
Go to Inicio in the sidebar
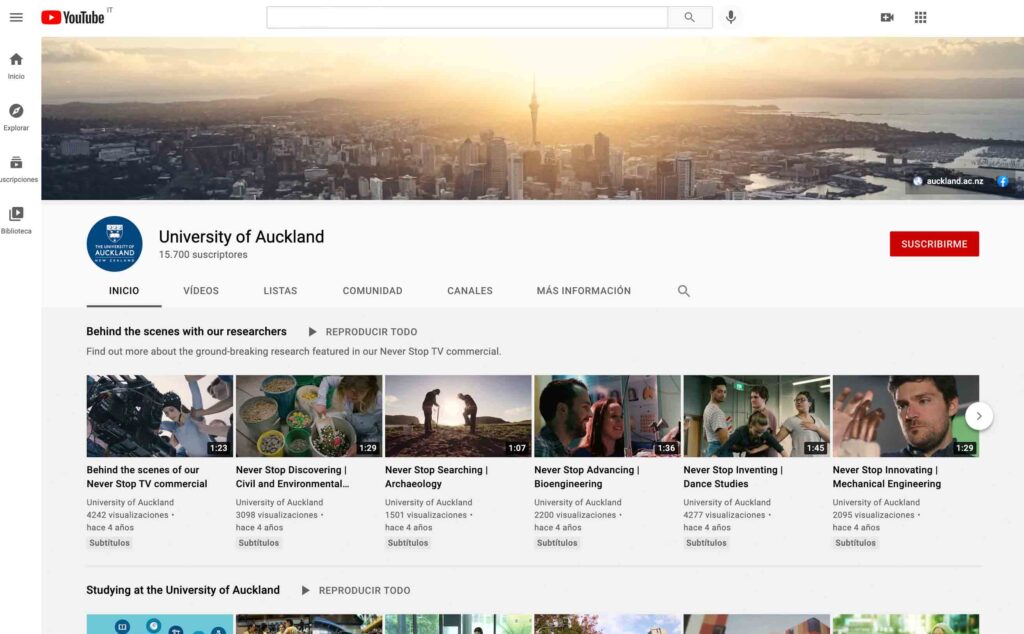click(x=16, y=66)
